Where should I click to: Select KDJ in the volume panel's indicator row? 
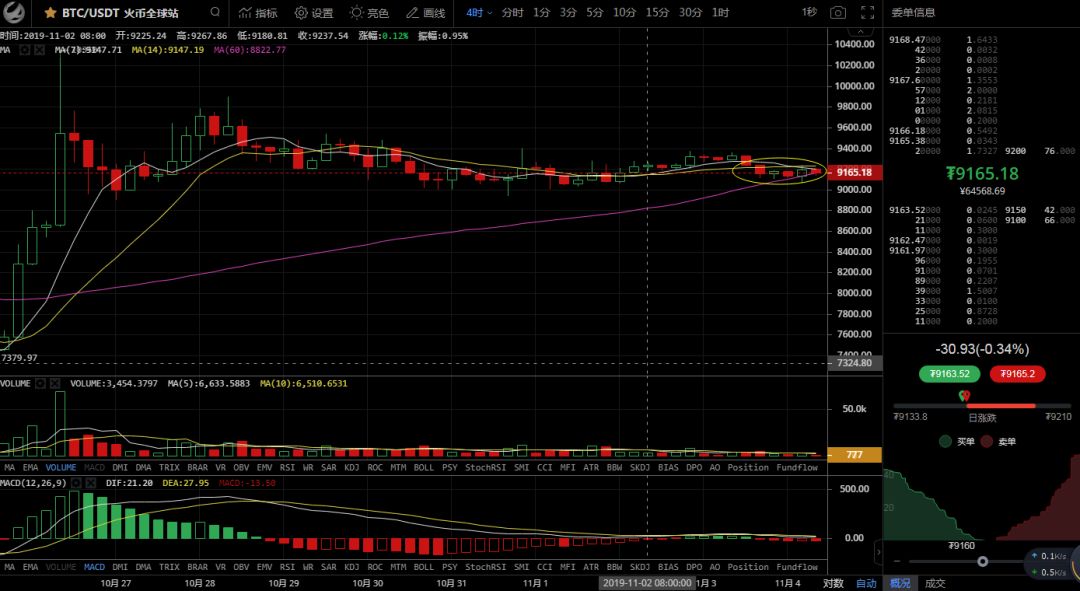[x=351, y=468]
